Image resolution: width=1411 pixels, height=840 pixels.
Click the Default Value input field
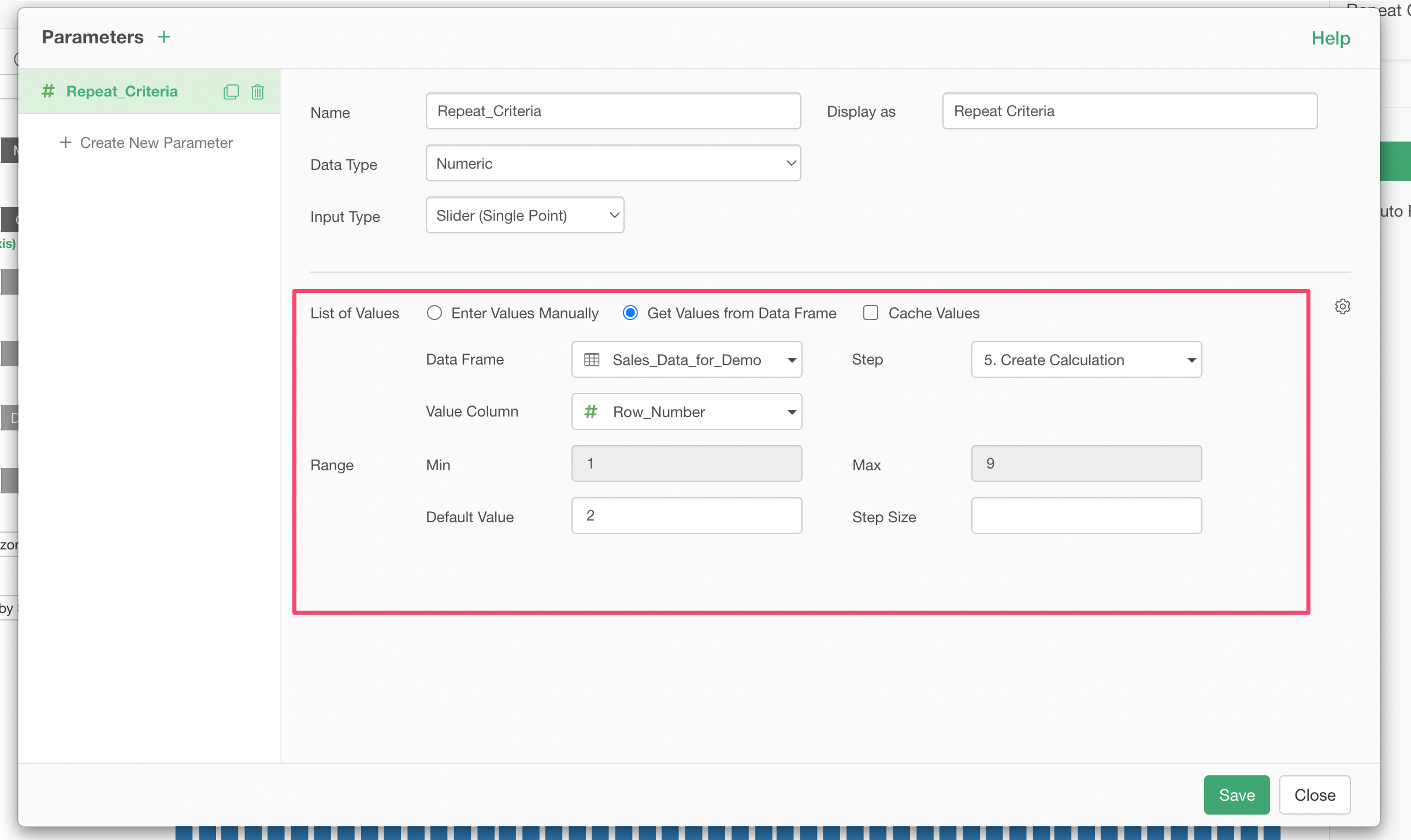click(x=686, y=516)
